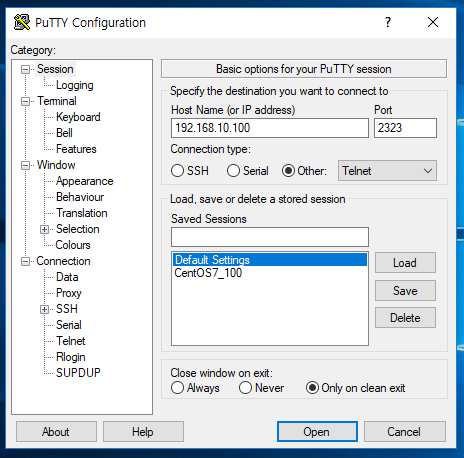464x458 pixels.
Task: Select Window category
Action: (x=56, y=165)
